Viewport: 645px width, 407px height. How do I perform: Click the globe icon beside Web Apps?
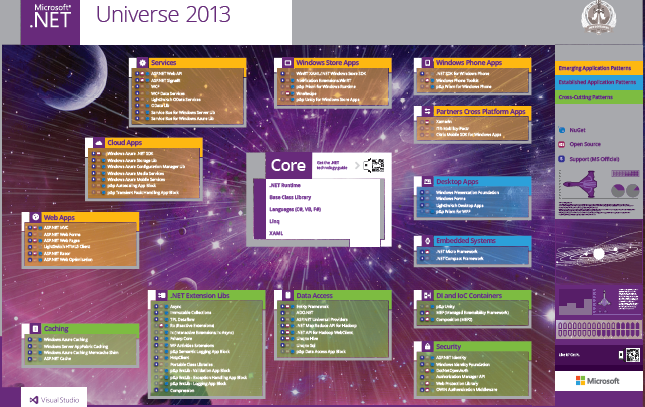click(35, 217)
